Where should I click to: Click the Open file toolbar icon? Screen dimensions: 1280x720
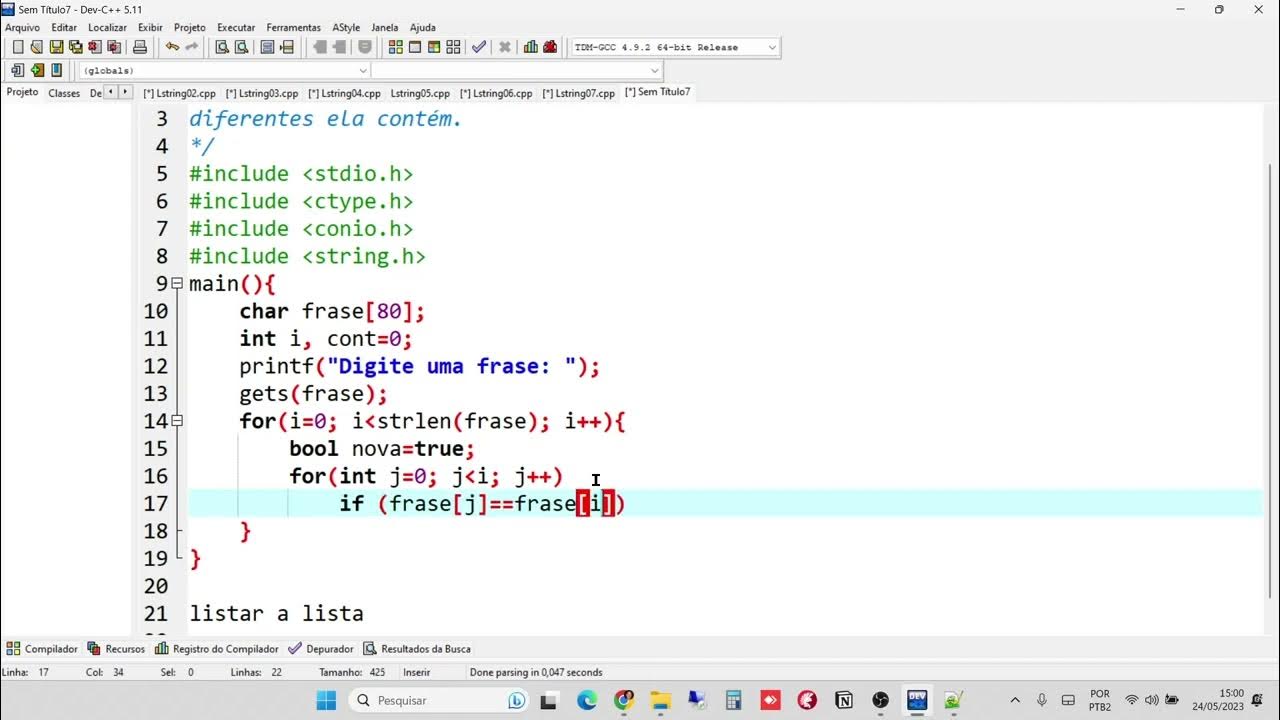point(36,47)
